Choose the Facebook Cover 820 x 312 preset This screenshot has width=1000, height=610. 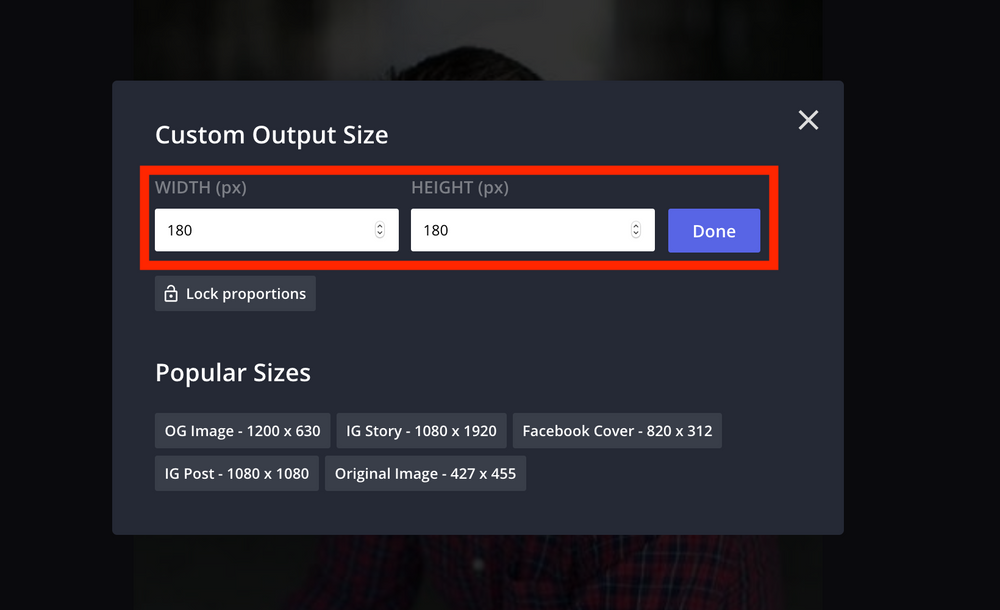coord(617,430)
